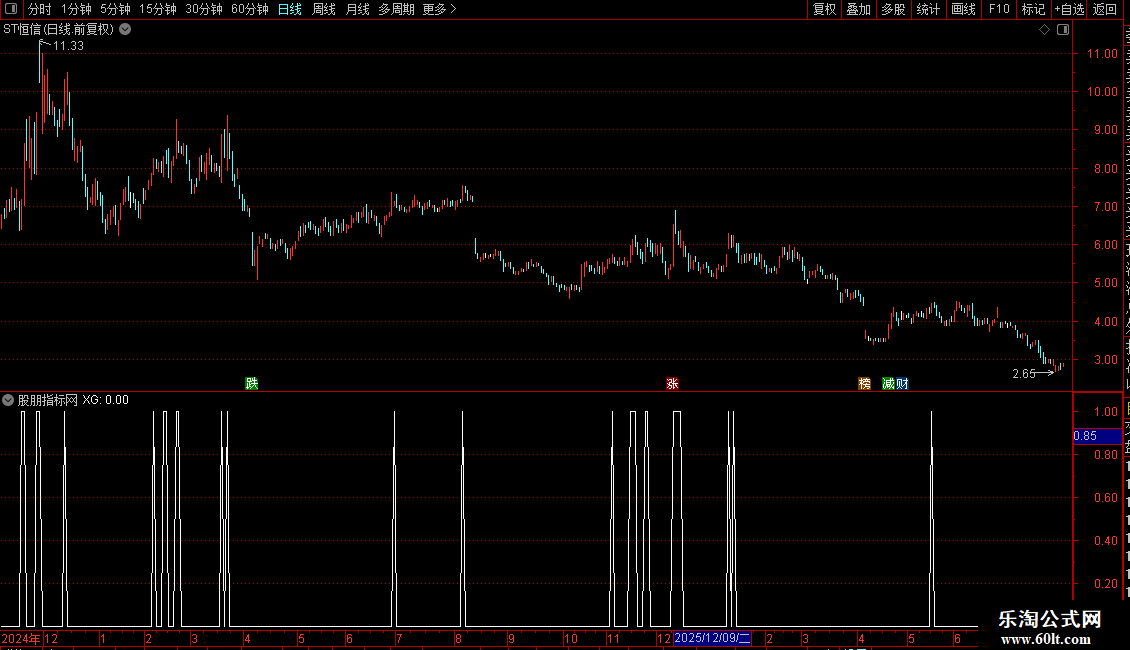This screenshot has width=1130, height=650.
Task: Open the dropdown icon beside ST恒信 title
Action: [x=125, y=30]
